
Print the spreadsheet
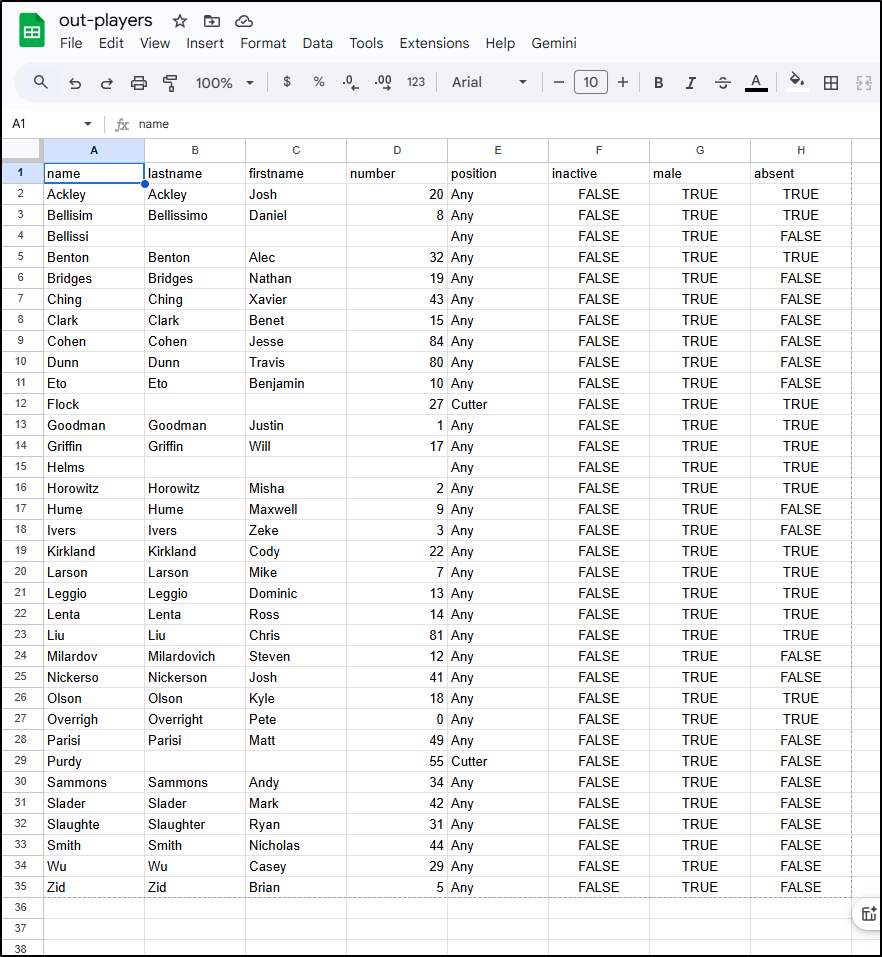click(x=139, y=83)
